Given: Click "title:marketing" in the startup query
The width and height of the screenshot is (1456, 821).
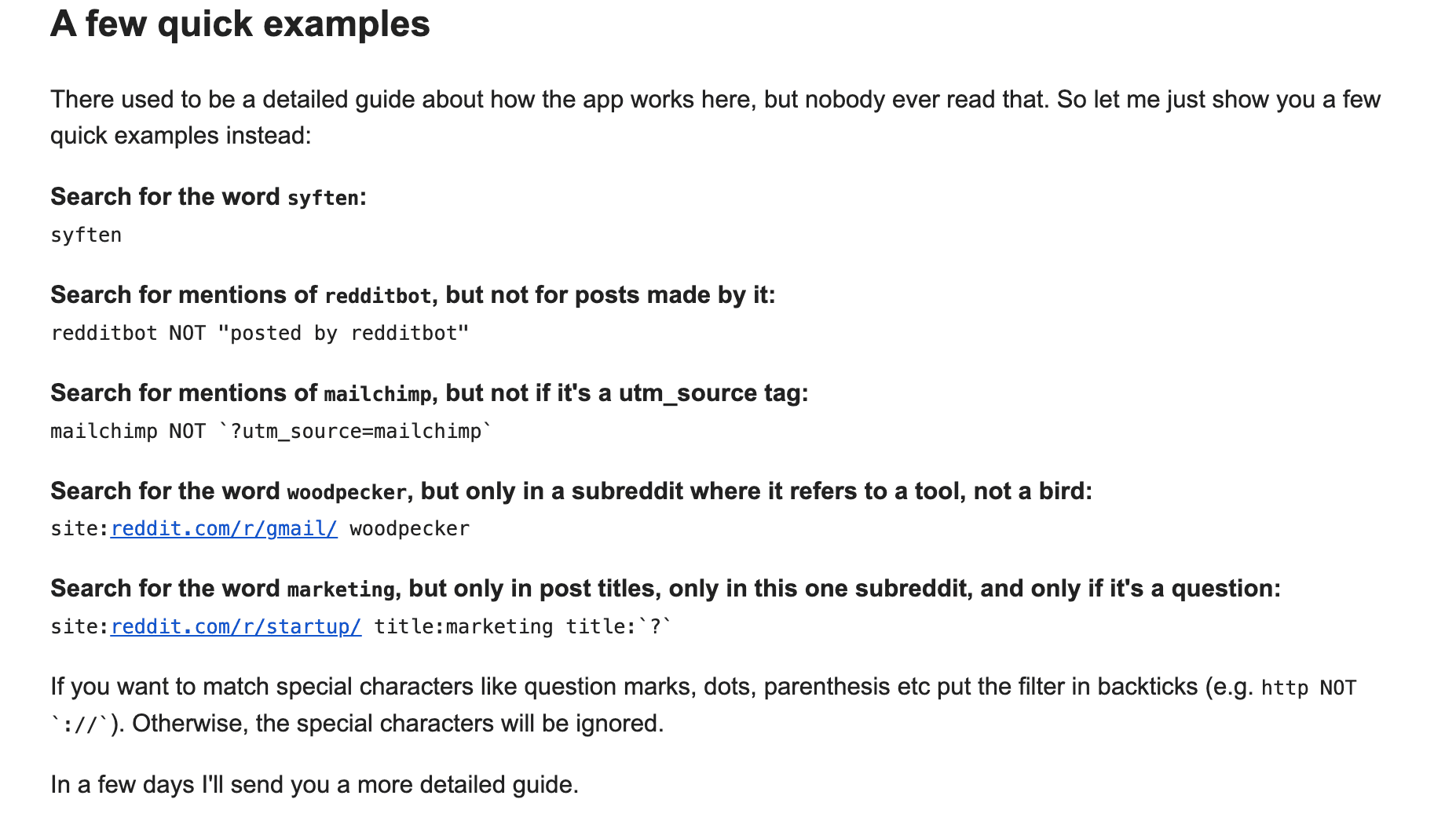Looking at the screenshot, I should (463, 627).
